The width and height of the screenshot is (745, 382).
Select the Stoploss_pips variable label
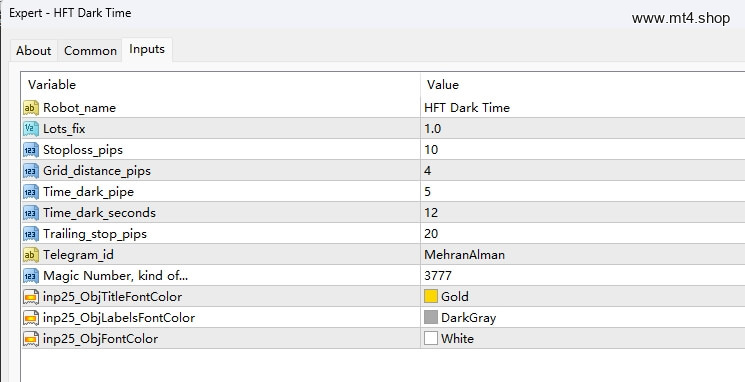click(83, 150)
